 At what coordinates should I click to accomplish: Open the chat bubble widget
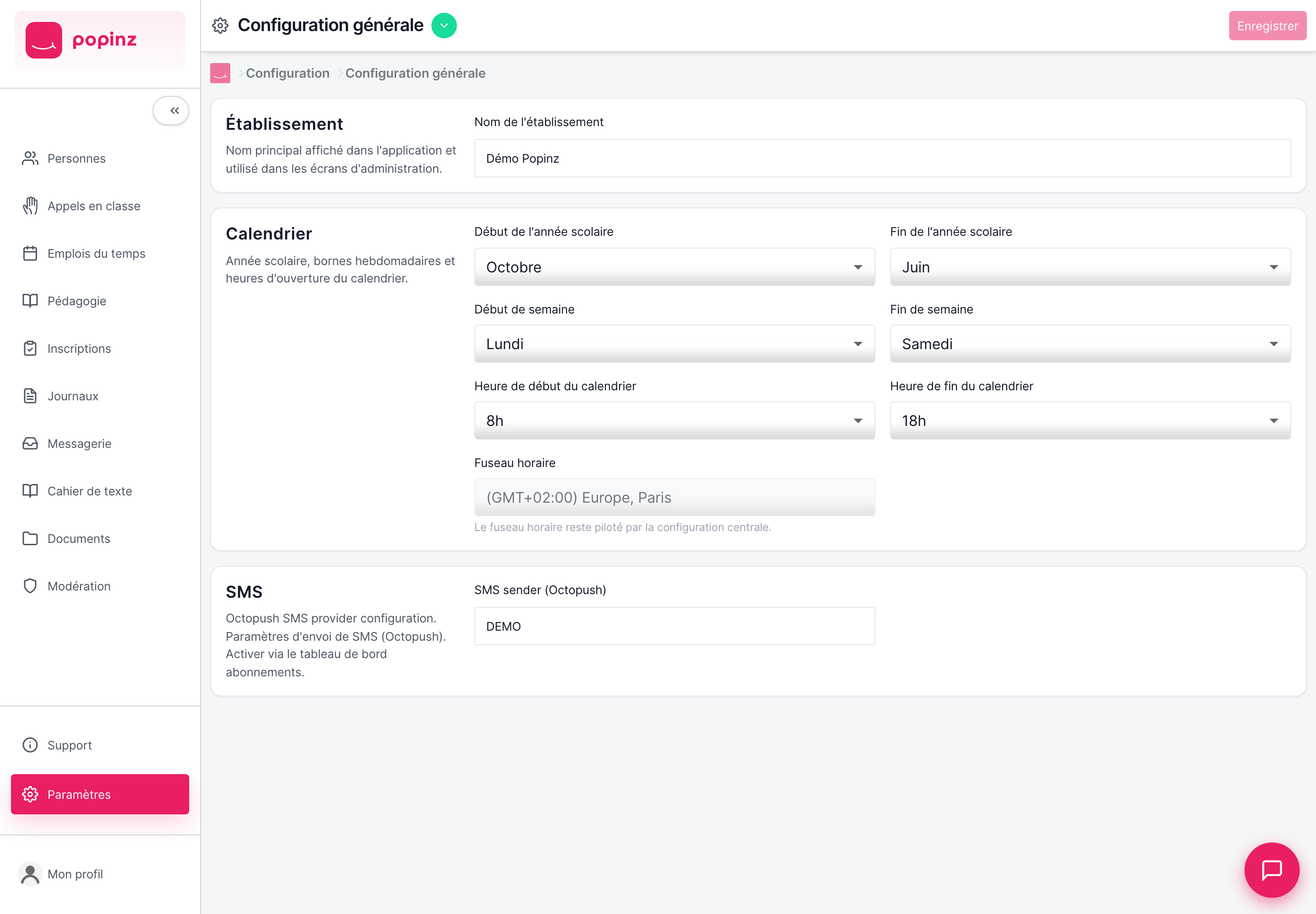pos(1271,870)
